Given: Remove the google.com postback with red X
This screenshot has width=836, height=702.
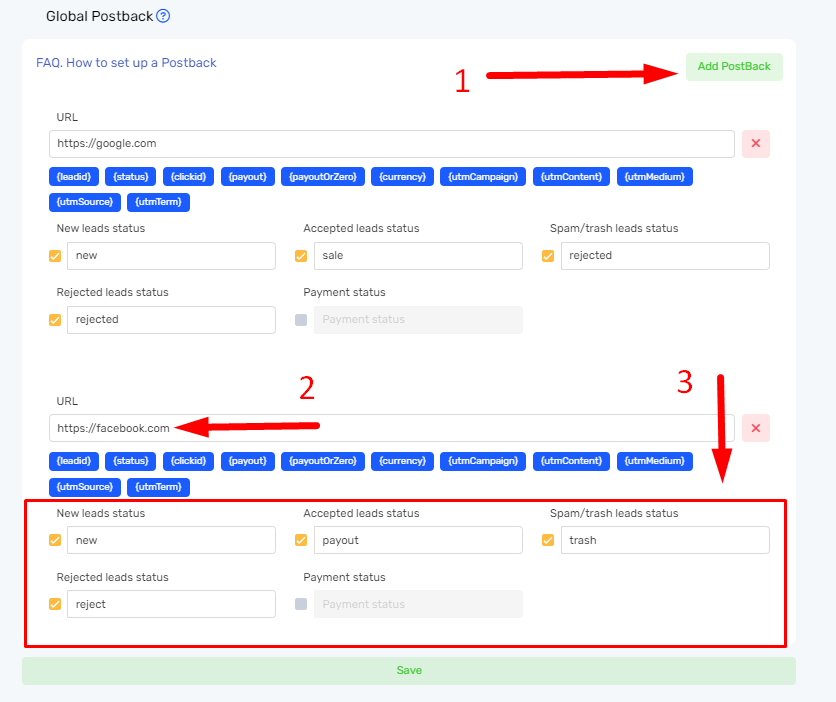Looking at the screenshot, I should [x=755, y=144].
